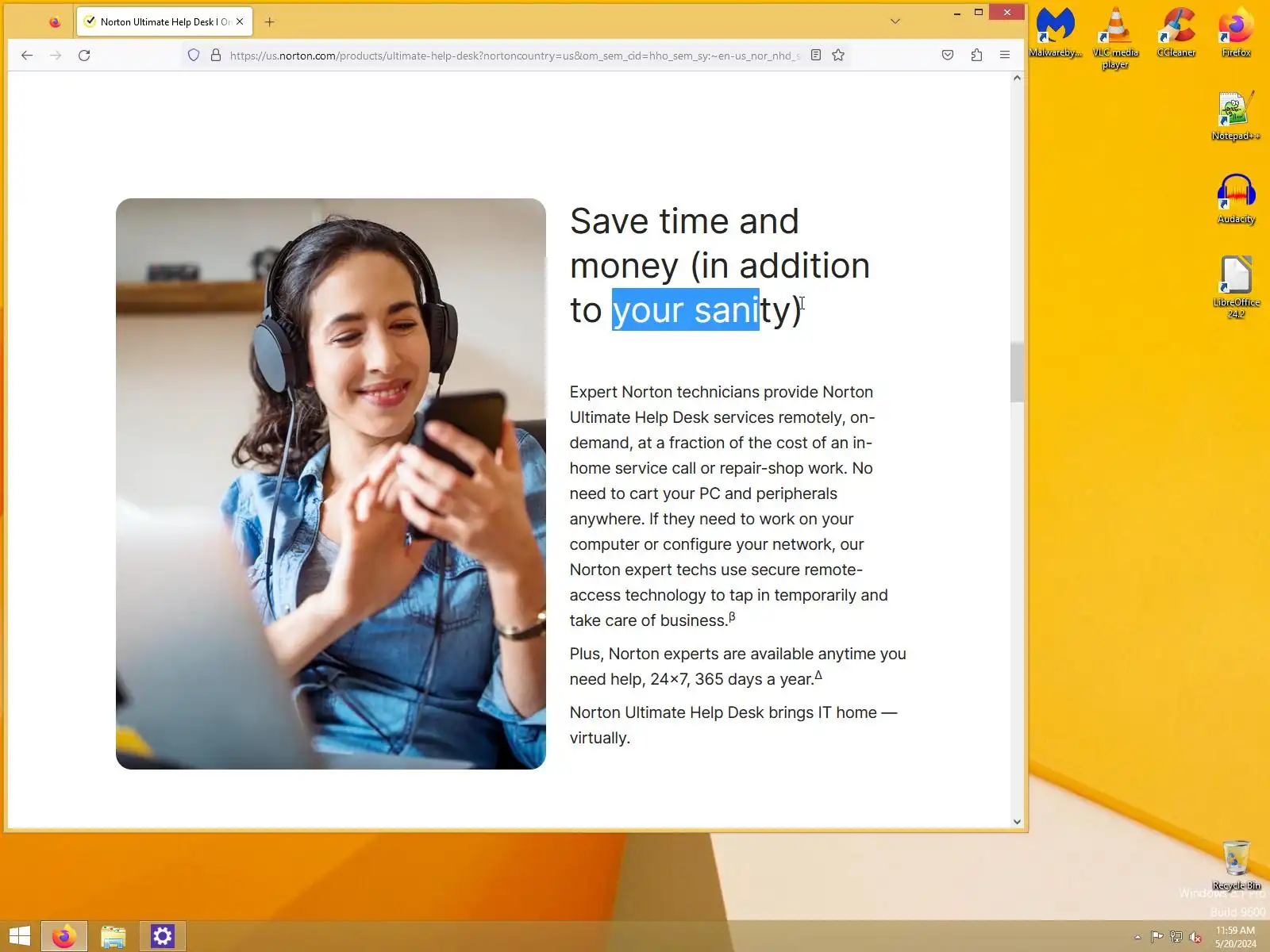Click the "Expert Norton technicians provide" paragraph
The image size is (1270, 952).
729,506
